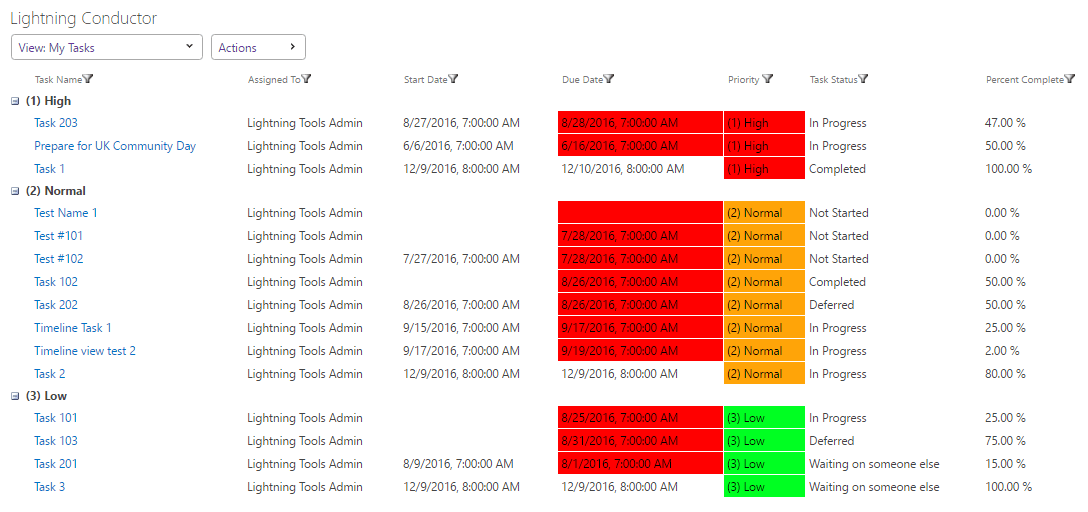Screen dimensions: 1088x512
Task: Open the Priority column filter icon
Action: (x=767, y=79)
